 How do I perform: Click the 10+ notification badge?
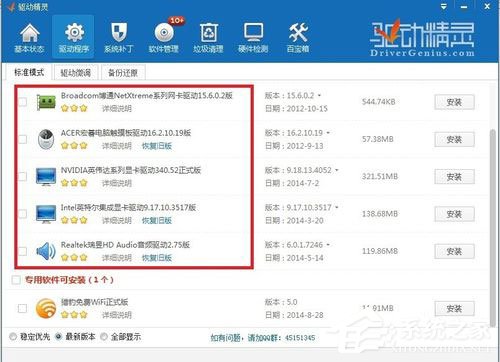(177, 21)
